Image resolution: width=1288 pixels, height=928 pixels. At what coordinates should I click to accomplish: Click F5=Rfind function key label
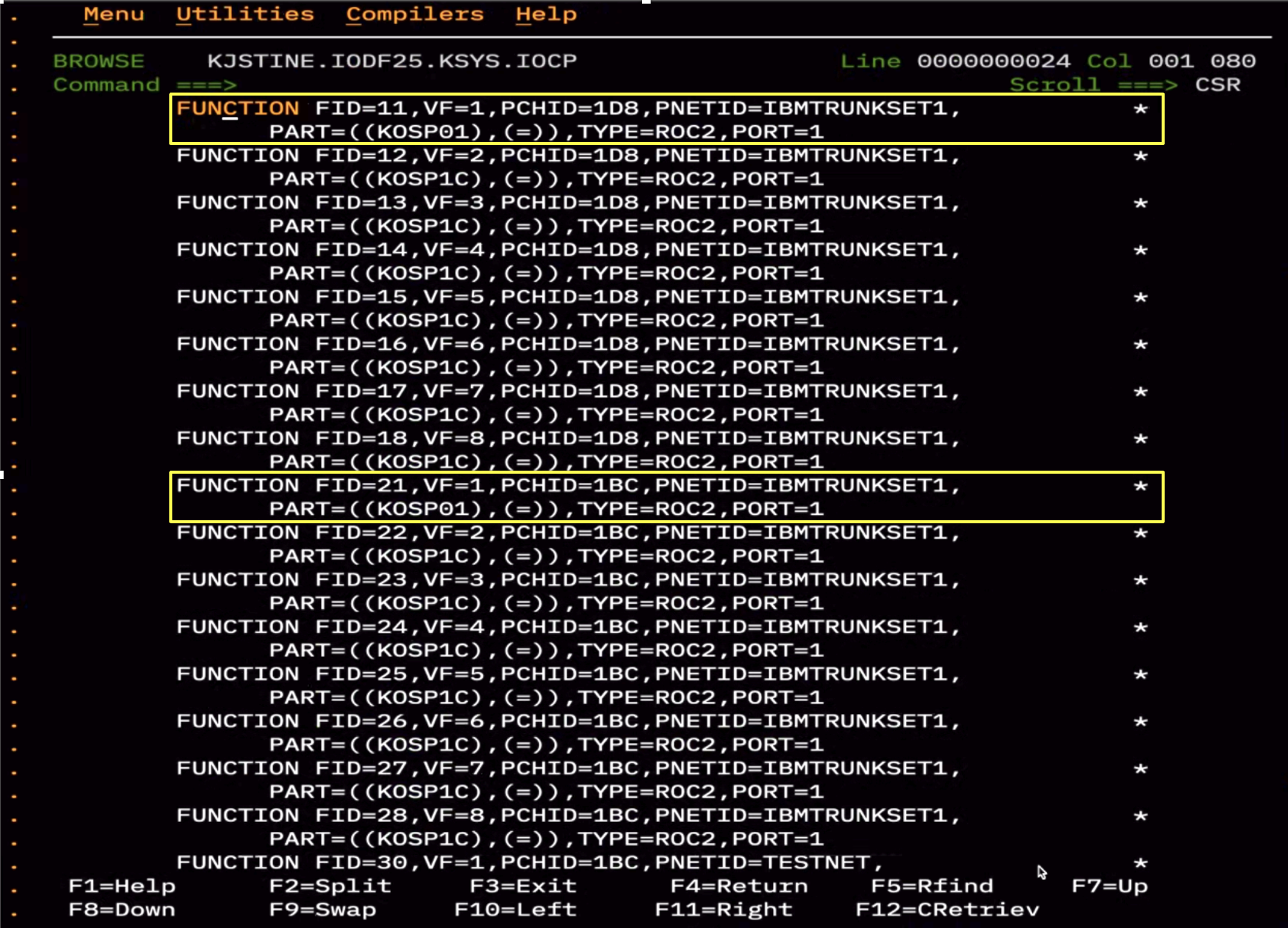(932, 886)
